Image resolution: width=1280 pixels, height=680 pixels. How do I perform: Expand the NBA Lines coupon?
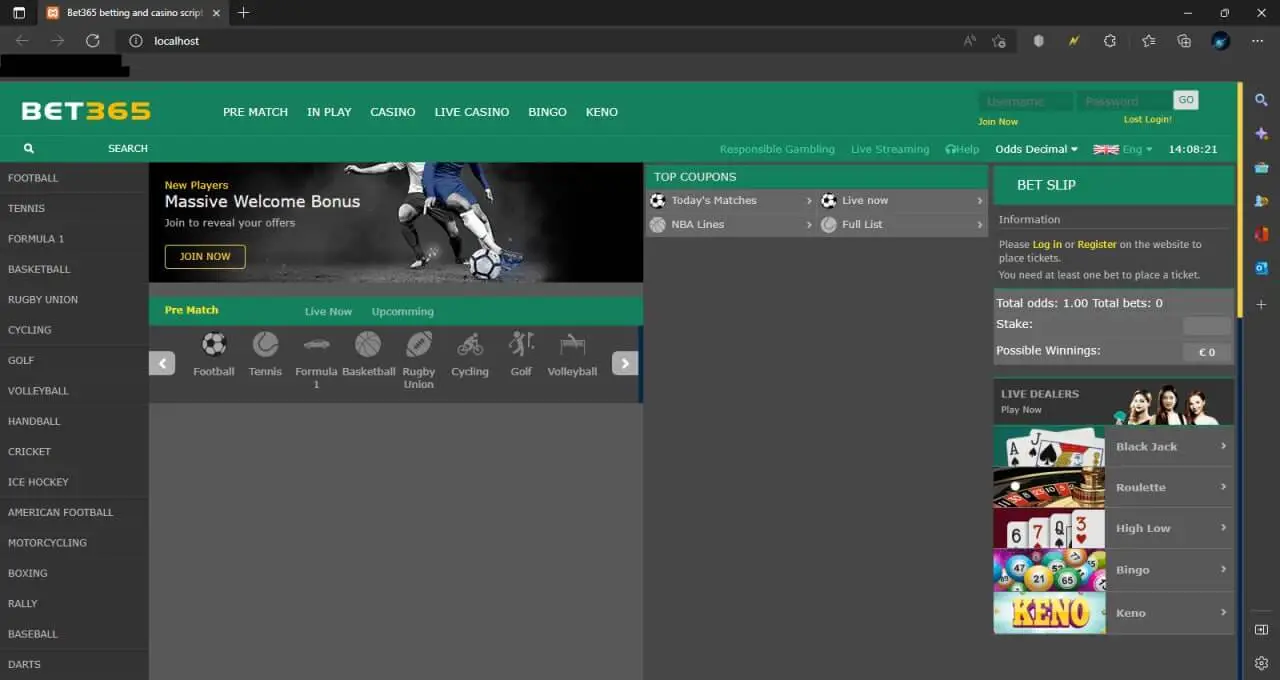point(730,224)
